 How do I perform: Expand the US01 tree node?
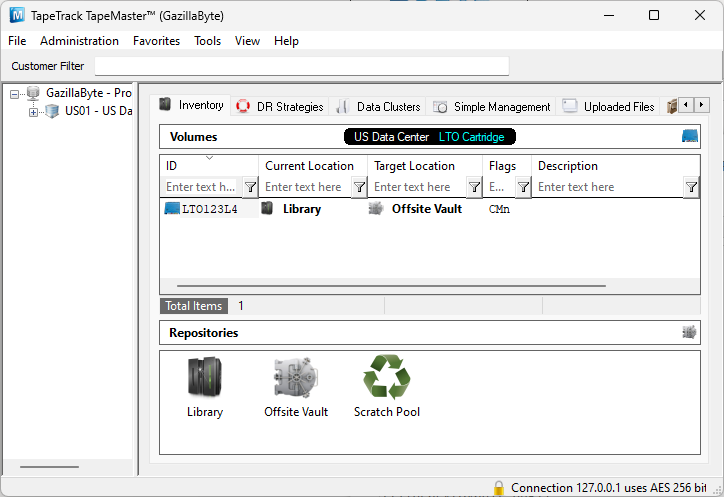pos(33,112)
